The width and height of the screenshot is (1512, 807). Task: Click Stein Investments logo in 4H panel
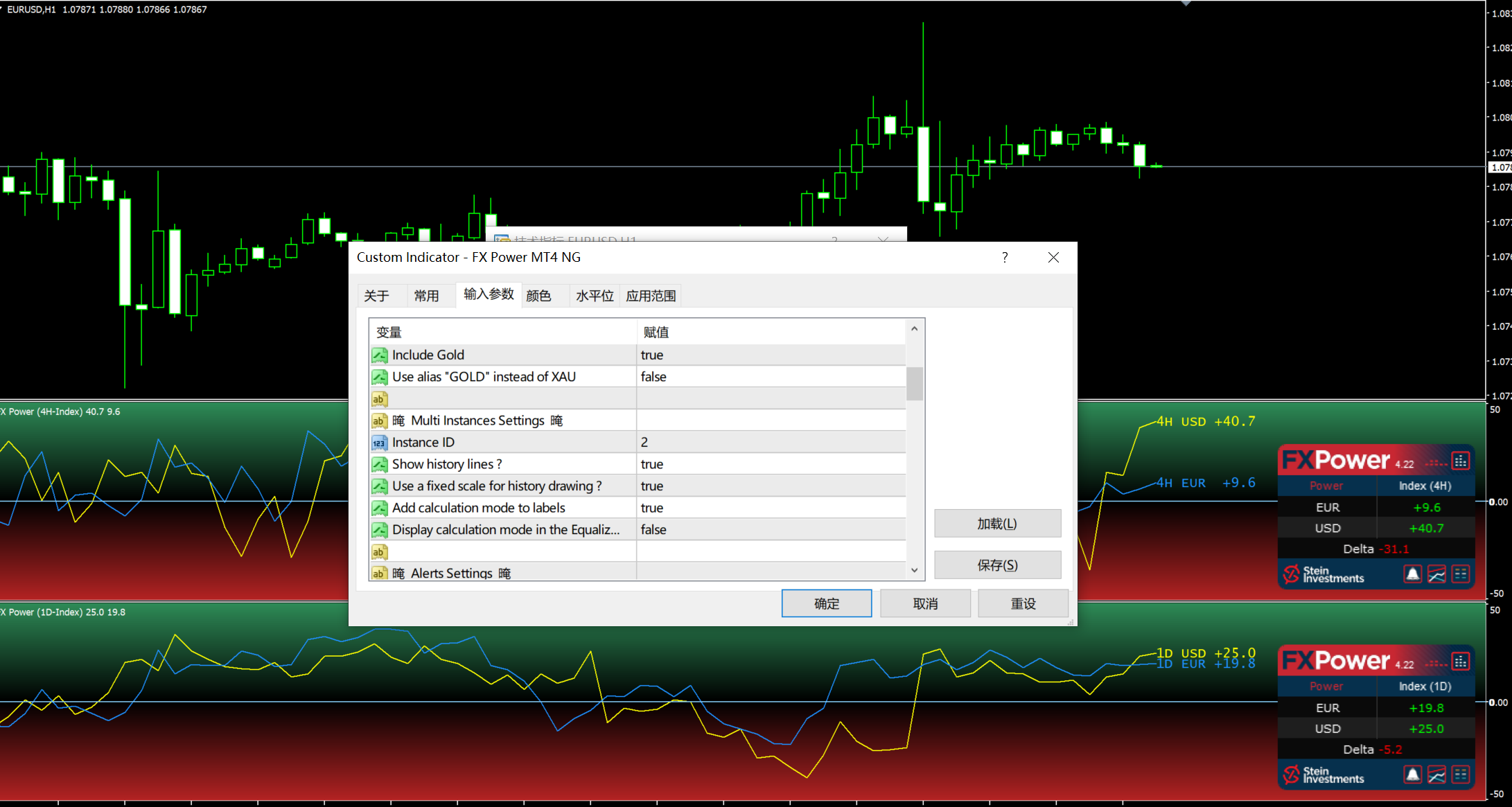click(x=1324, y=574)
